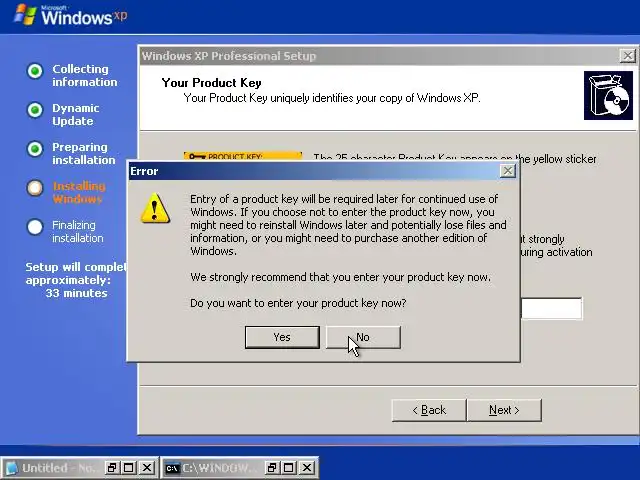Click the Next button in Setup
640x480 pixels.
tap(504, 410)
